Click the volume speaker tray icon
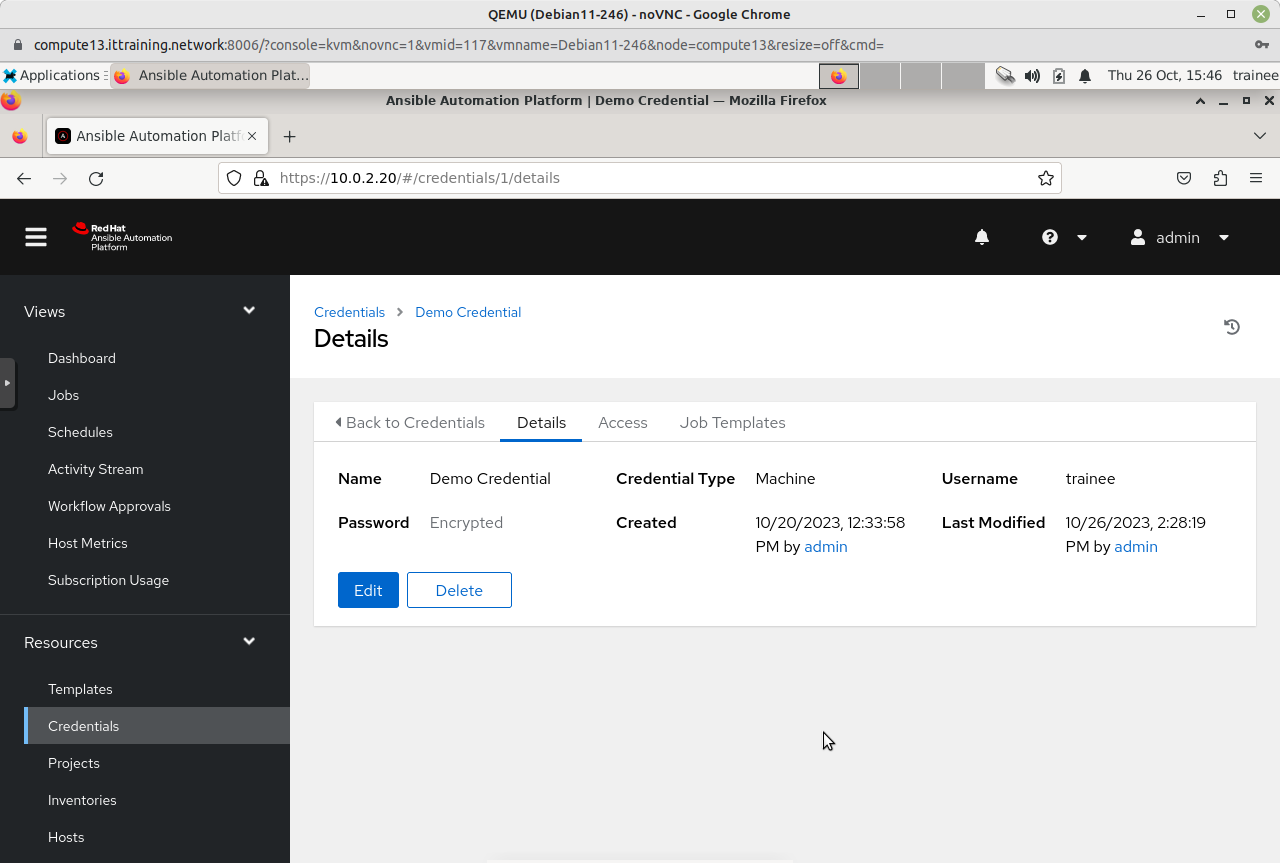This screenshot has width=1280, height=863. click(x=1032, y=76)
